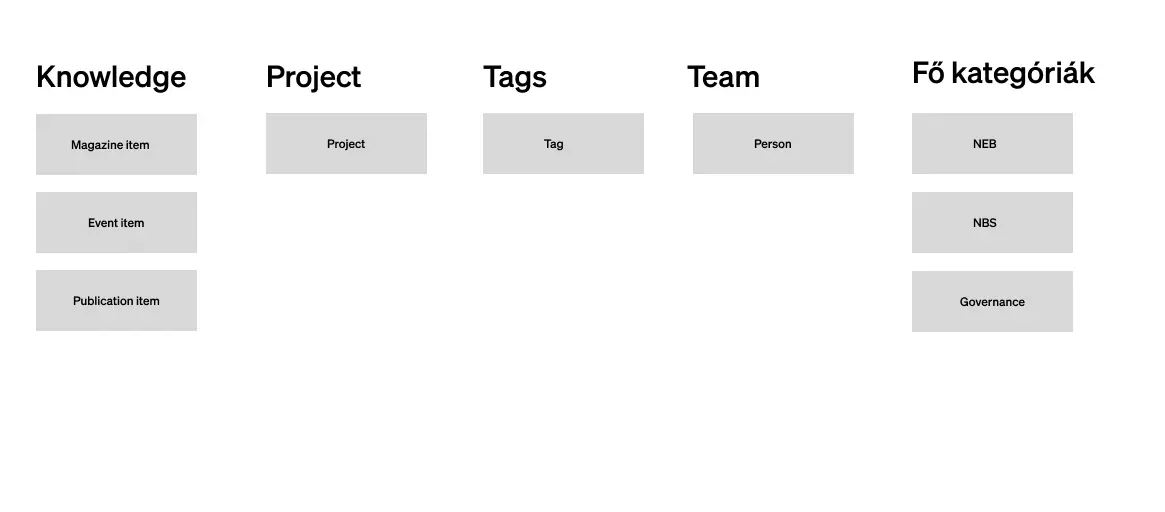Image resolution: width=1165 pixels, height=512 pixels.
Task: Pick the gray box under Tags heading
Action: coord(563,143)
